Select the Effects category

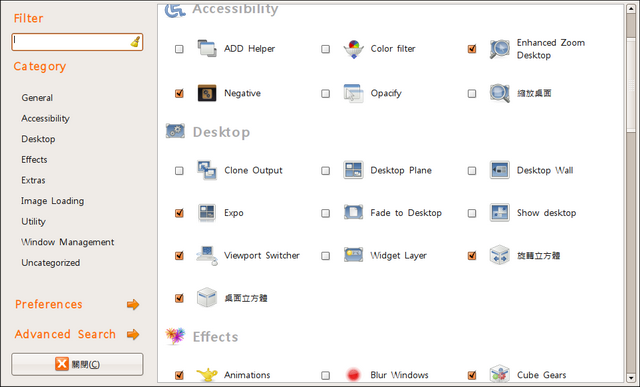pos(34,160)
